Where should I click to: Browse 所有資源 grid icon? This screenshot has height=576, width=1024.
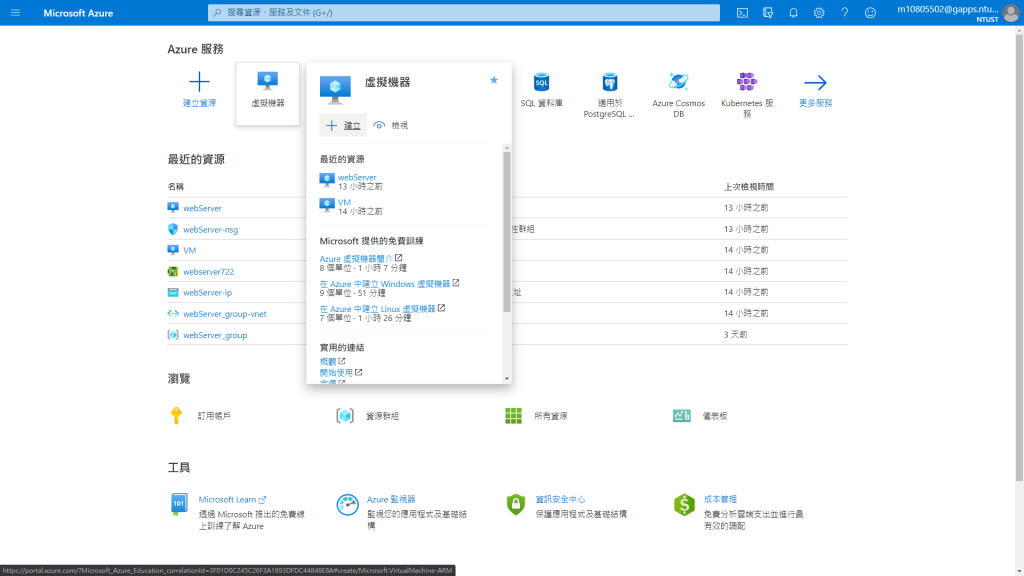[513, 415]
